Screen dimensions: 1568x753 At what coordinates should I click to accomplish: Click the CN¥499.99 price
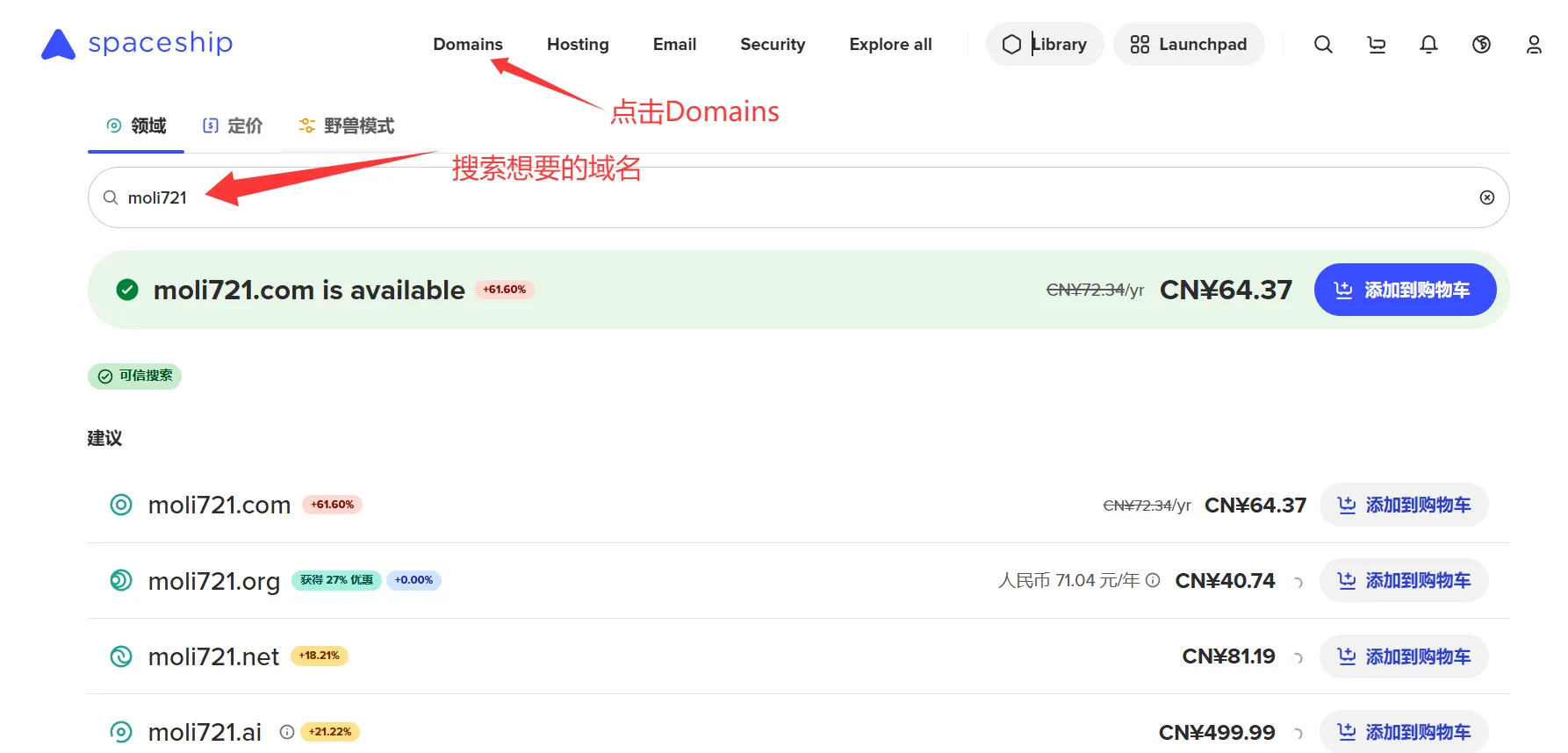1217,733
